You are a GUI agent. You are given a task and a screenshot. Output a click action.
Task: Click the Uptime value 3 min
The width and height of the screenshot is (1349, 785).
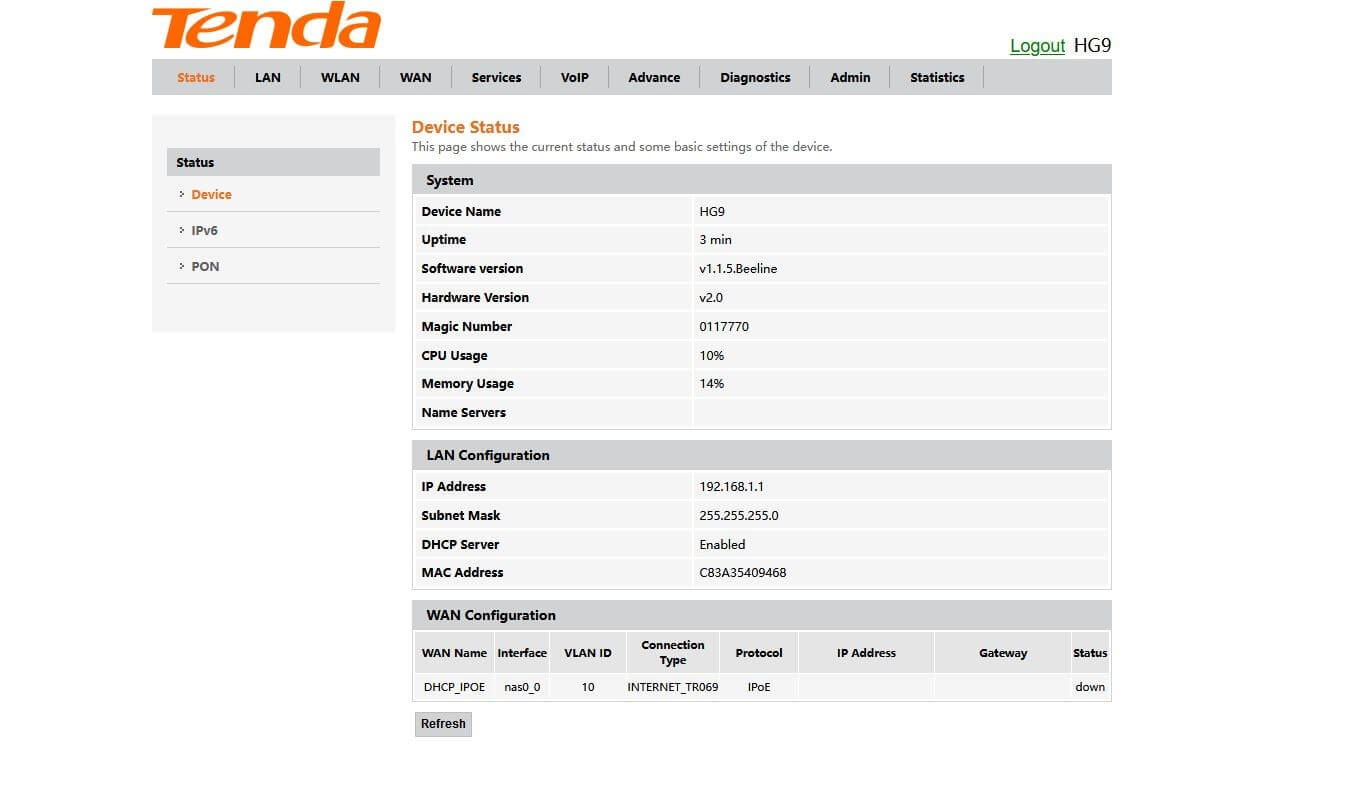tap(715, 240)
